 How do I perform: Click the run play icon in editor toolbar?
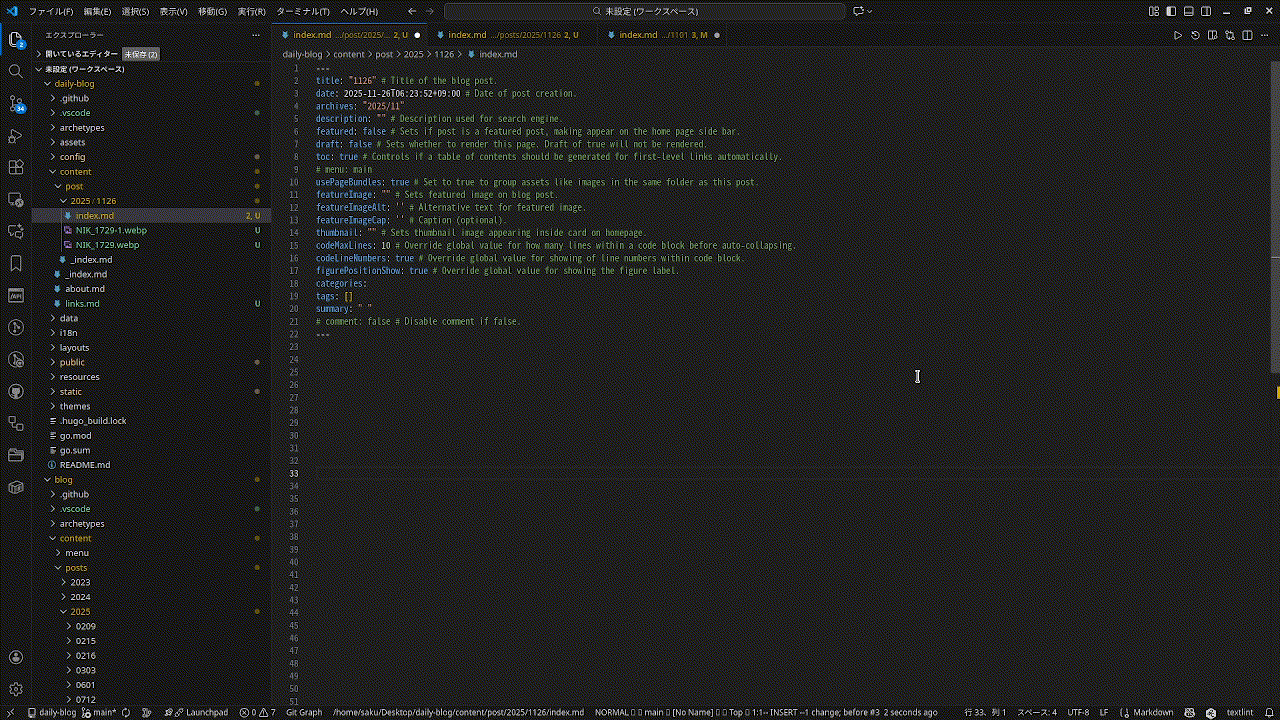[1178, 35]
